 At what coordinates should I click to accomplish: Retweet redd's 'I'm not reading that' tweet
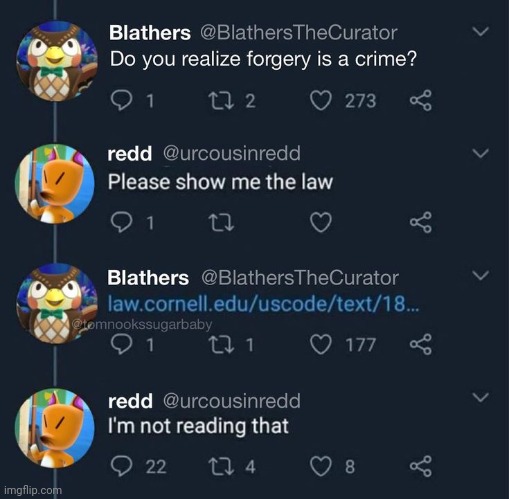tap(221, 466)
